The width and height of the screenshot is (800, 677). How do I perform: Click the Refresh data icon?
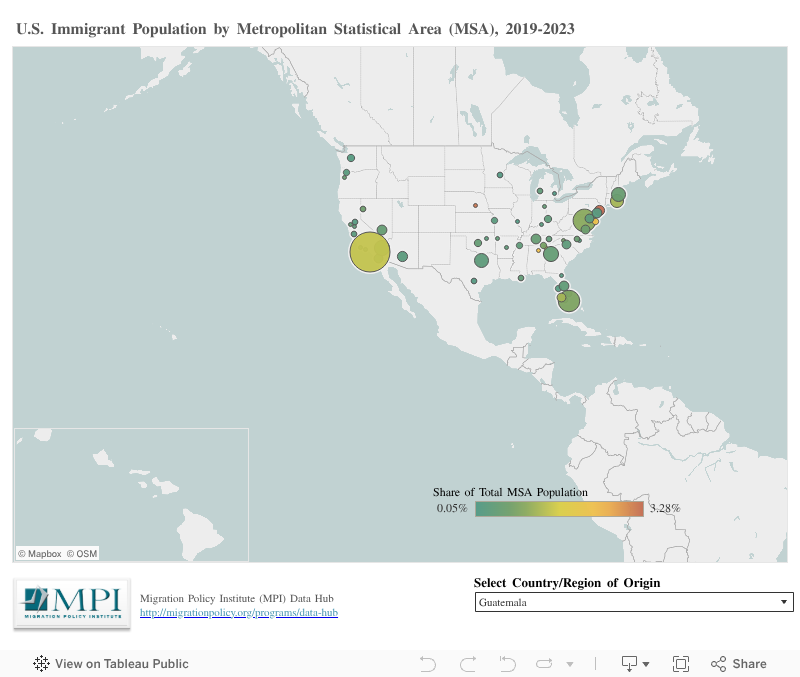tap(544, 663)
